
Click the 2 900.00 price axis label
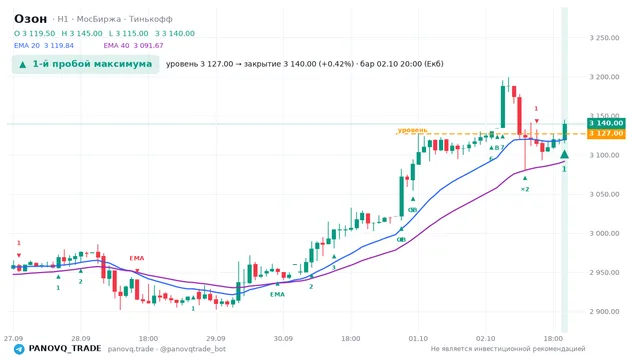(x=604, y=311)
